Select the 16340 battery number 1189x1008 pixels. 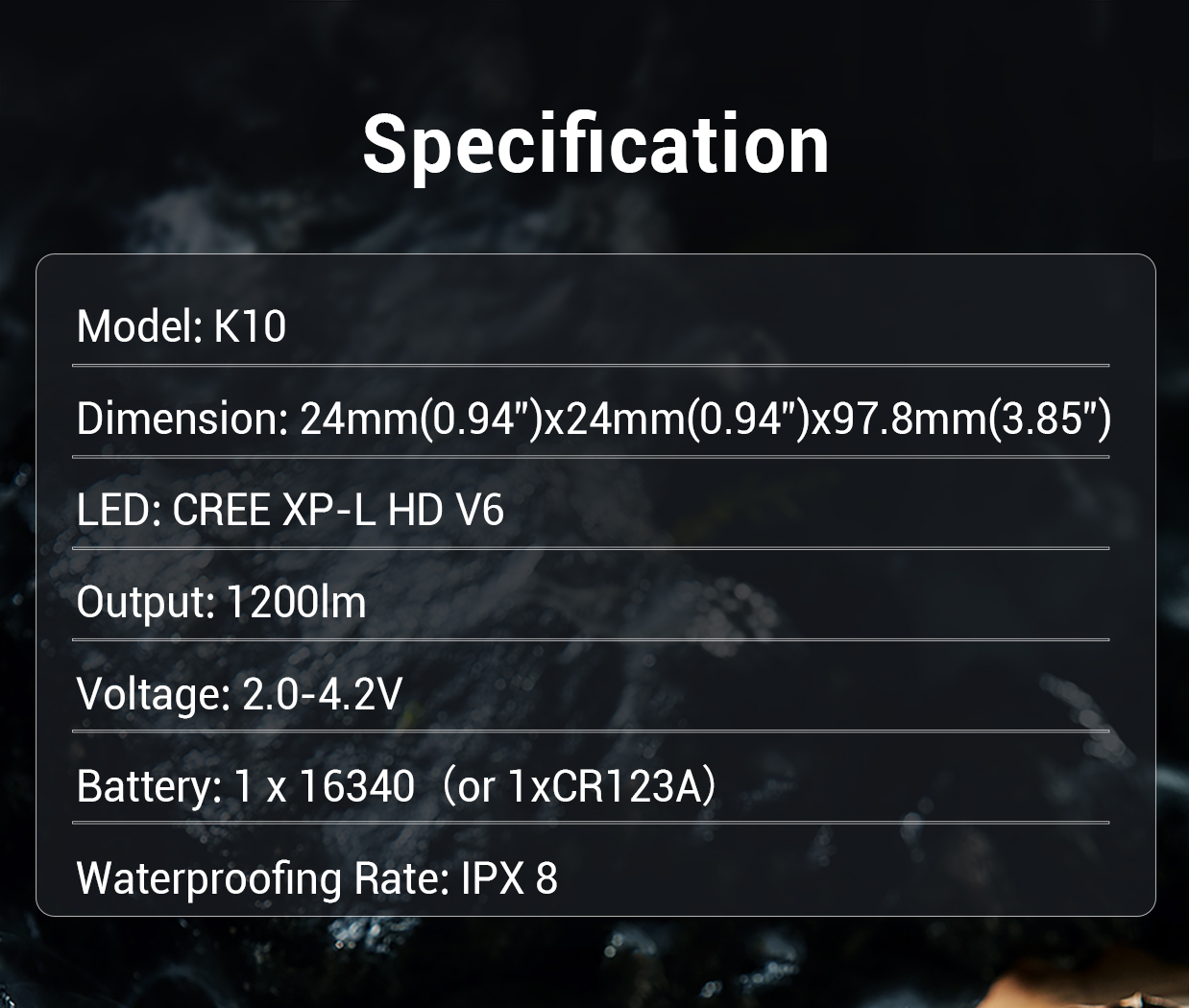pos(356,786)
